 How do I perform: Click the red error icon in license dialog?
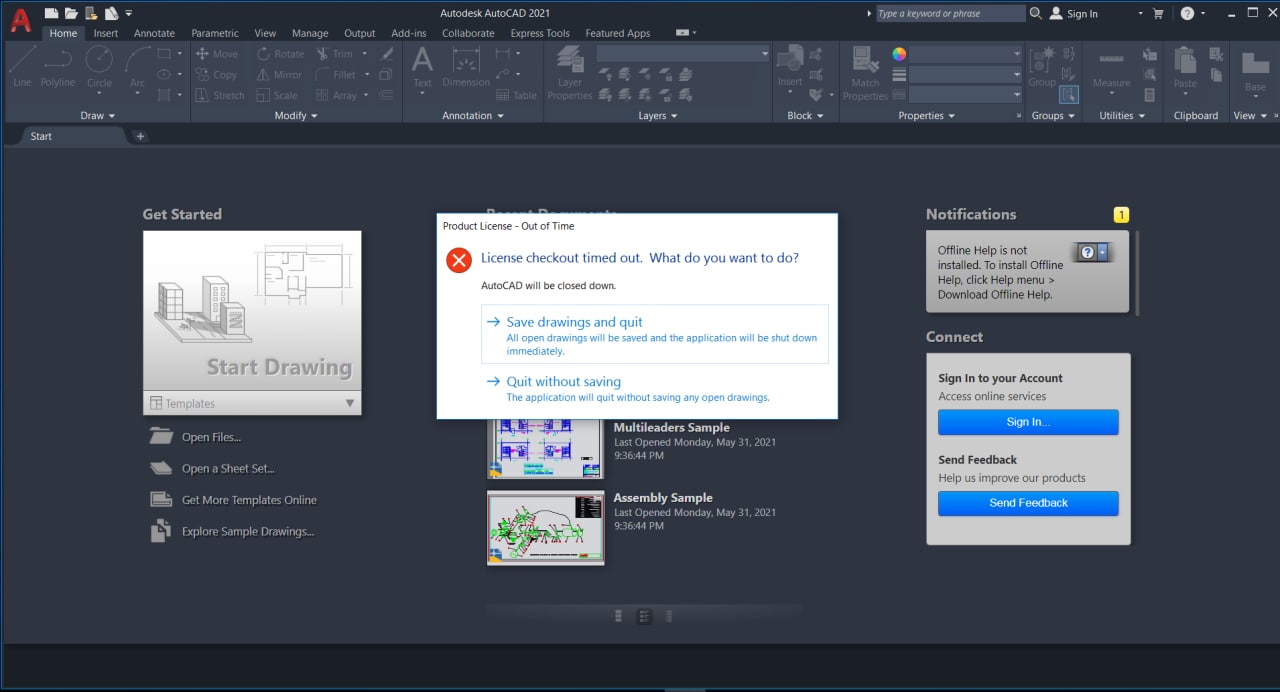click(x=459, y=261)
